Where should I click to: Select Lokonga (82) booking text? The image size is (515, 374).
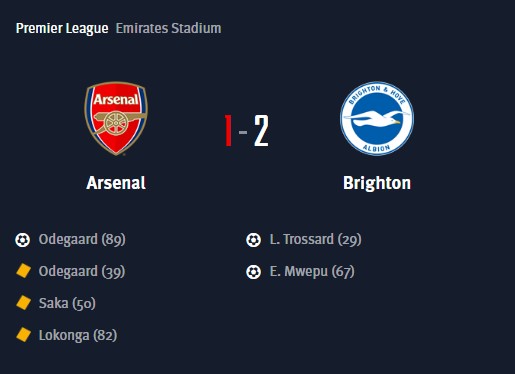click(x=78, y=335)
